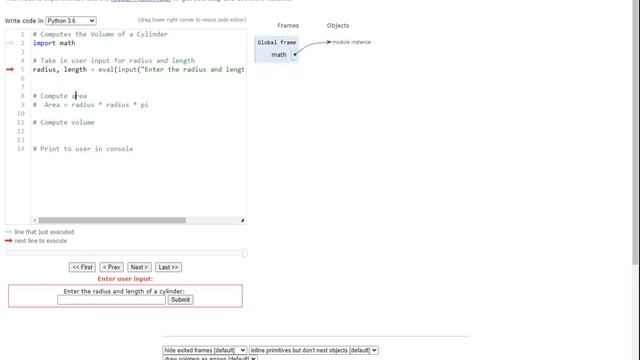Click the math pointer dot in Global frame

295,55
